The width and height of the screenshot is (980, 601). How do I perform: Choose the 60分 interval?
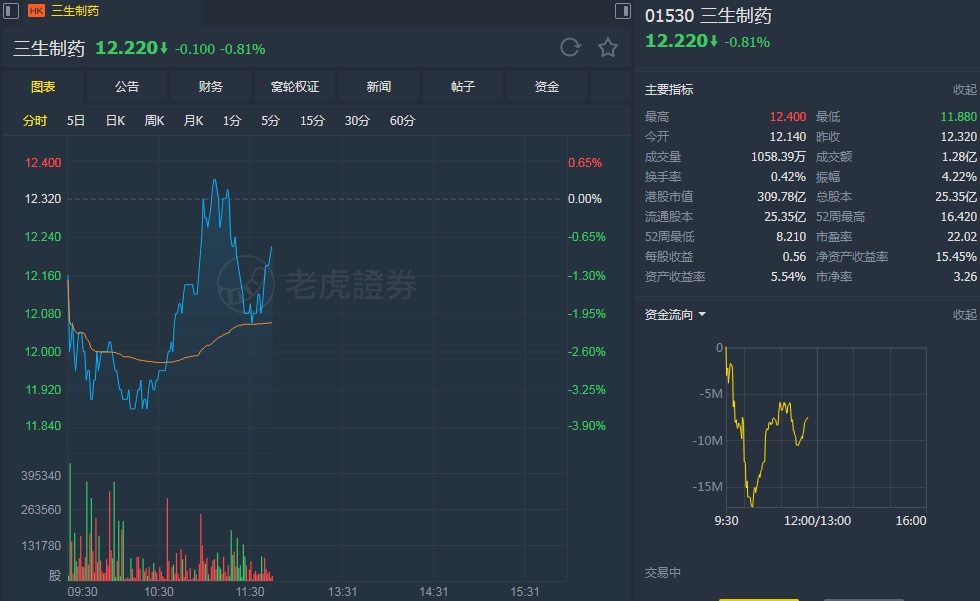[x=402, y=121]
